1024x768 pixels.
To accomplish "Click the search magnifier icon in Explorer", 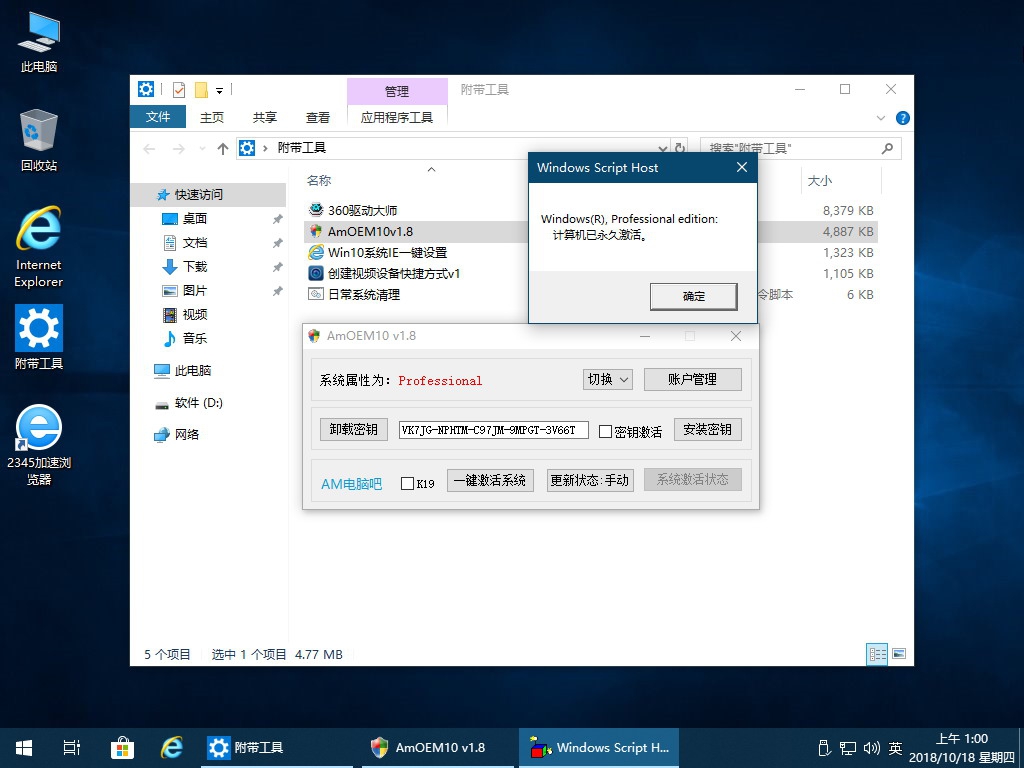I will pyautogui.click(x=887, y=148).
